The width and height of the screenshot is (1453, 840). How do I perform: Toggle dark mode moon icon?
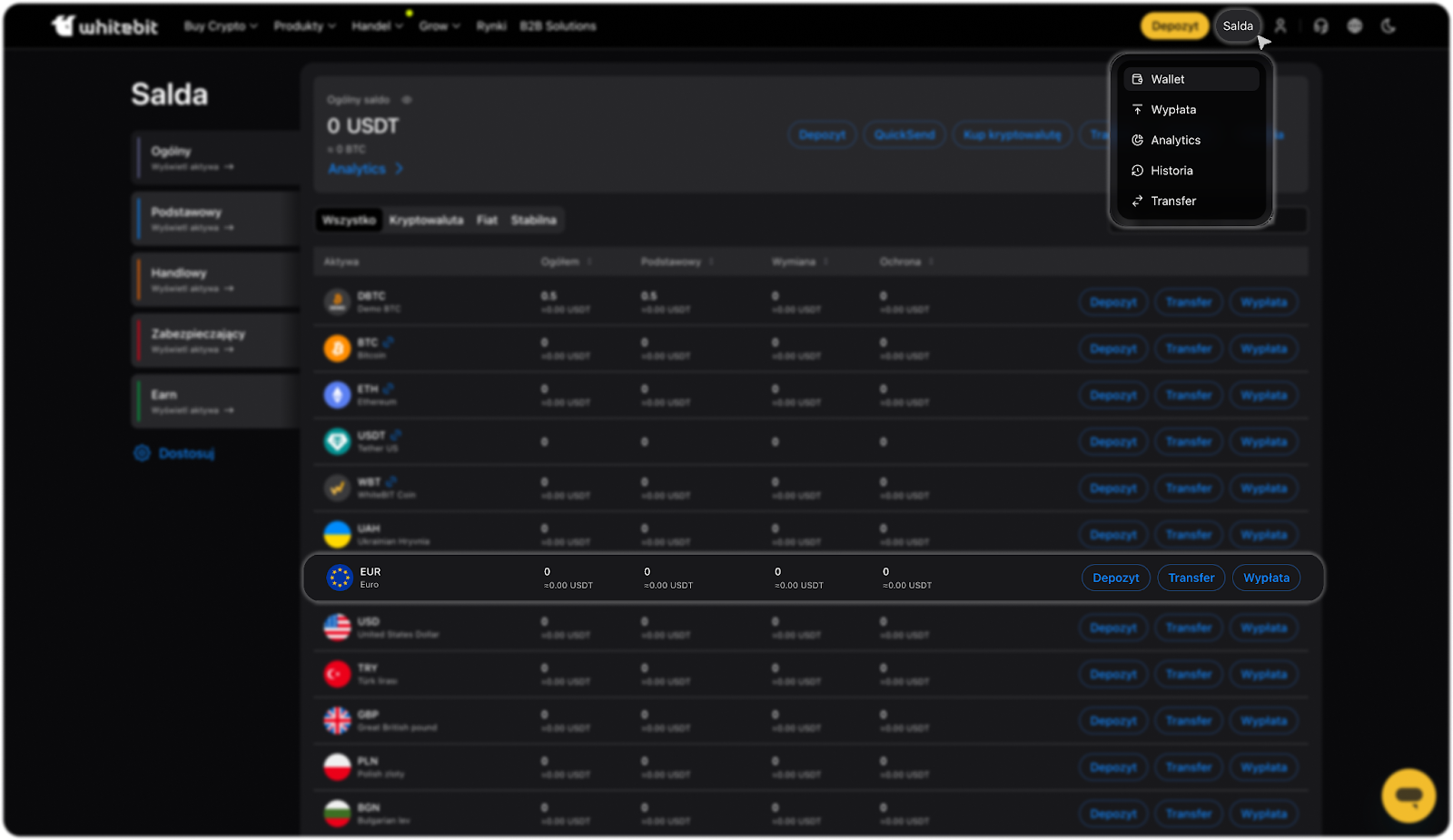click(x=1389, y=26)
